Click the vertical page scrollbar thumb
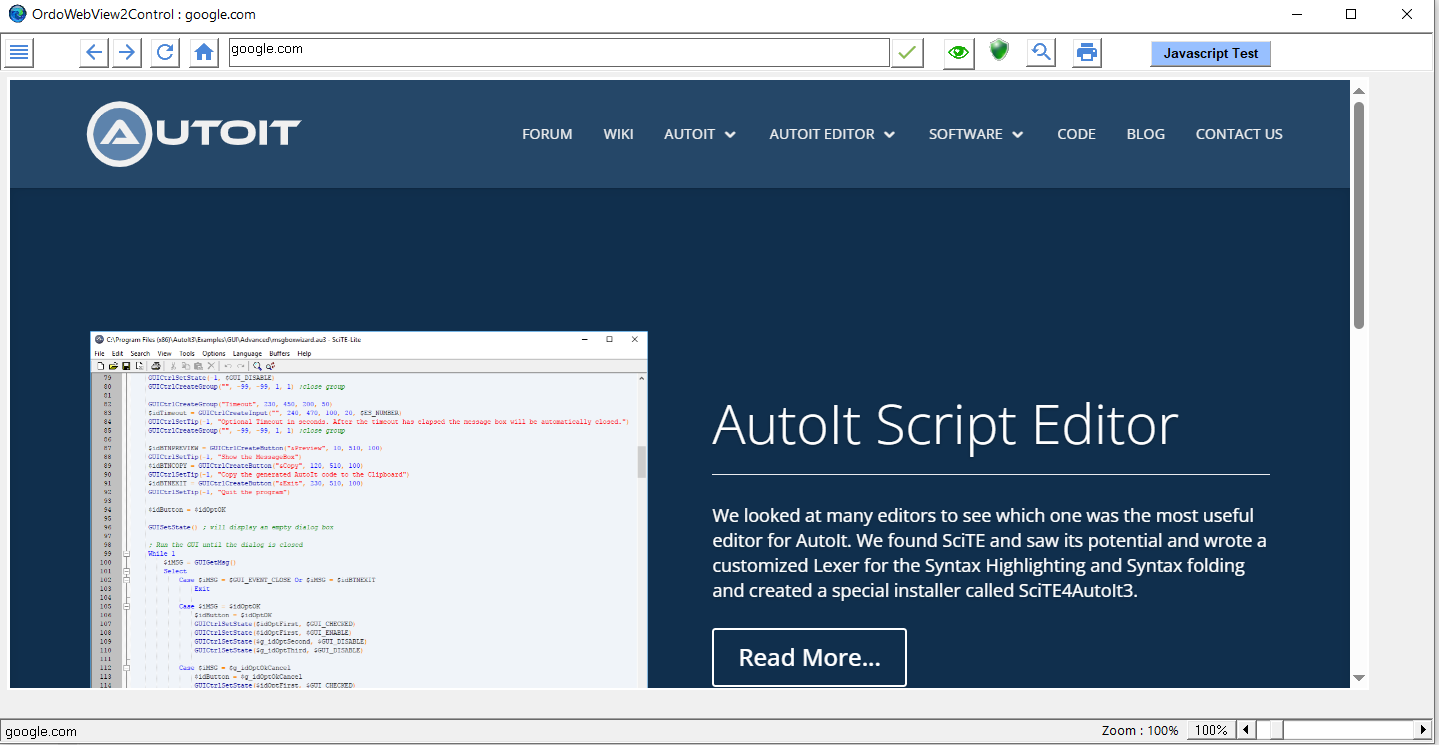This screenshot has height=745, width=1439. tap(1359, 215)
